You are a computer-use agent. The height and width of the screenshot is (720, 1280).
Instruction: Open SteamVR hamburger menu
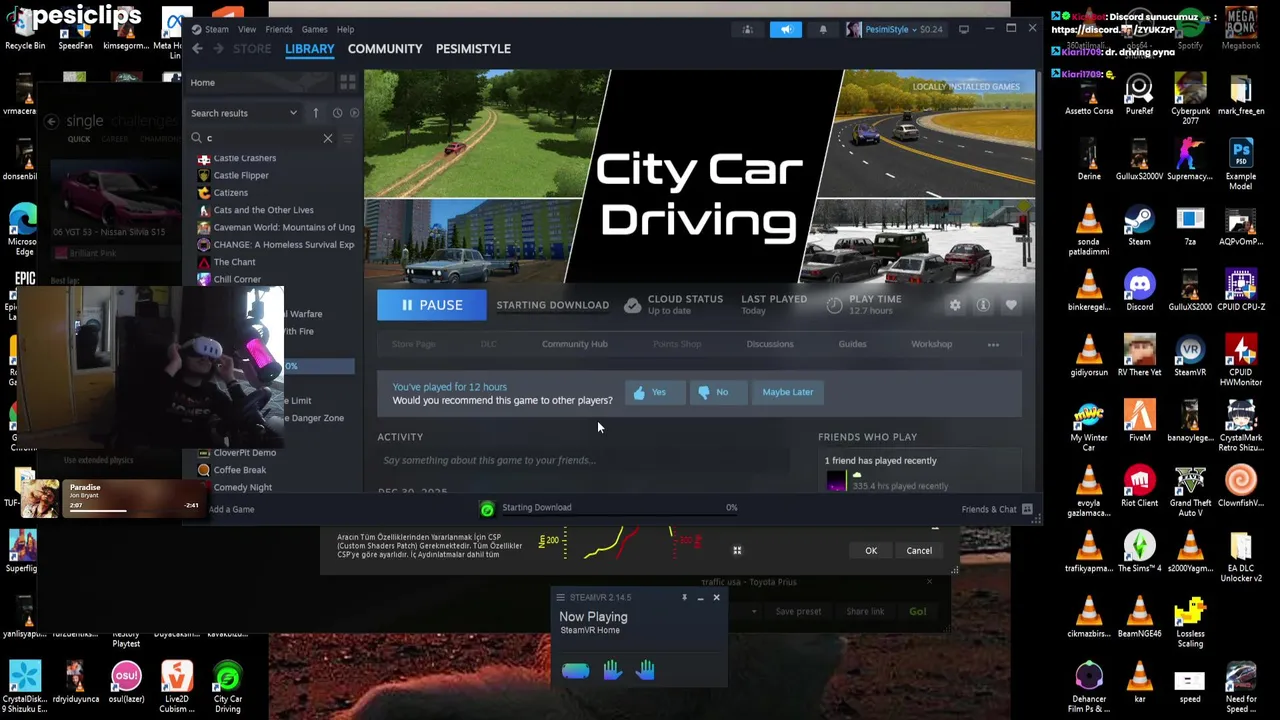(x=560, y=597)
